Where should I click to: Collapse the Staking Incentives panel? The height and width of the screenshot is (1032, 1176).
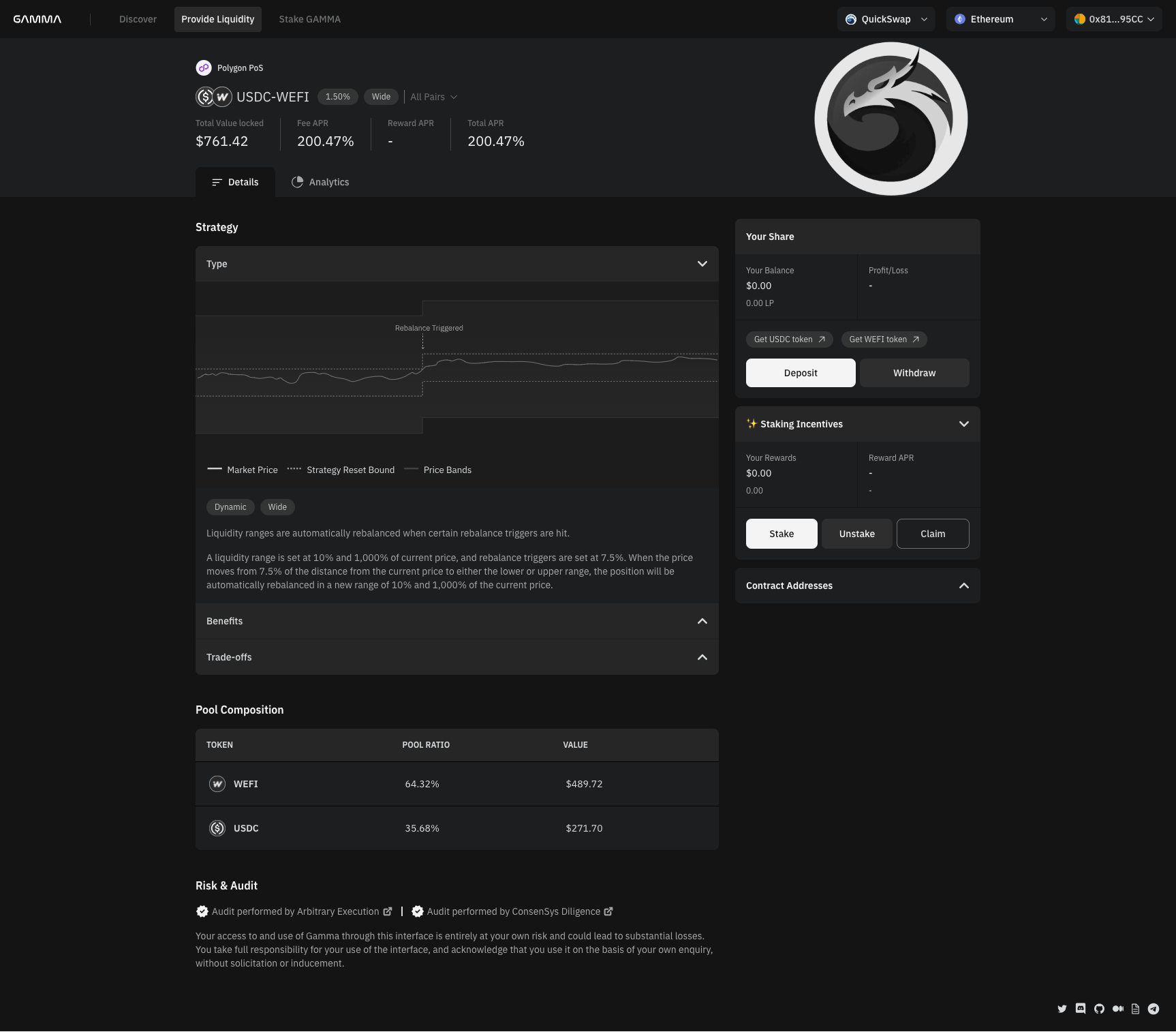(x=858, y=424)
